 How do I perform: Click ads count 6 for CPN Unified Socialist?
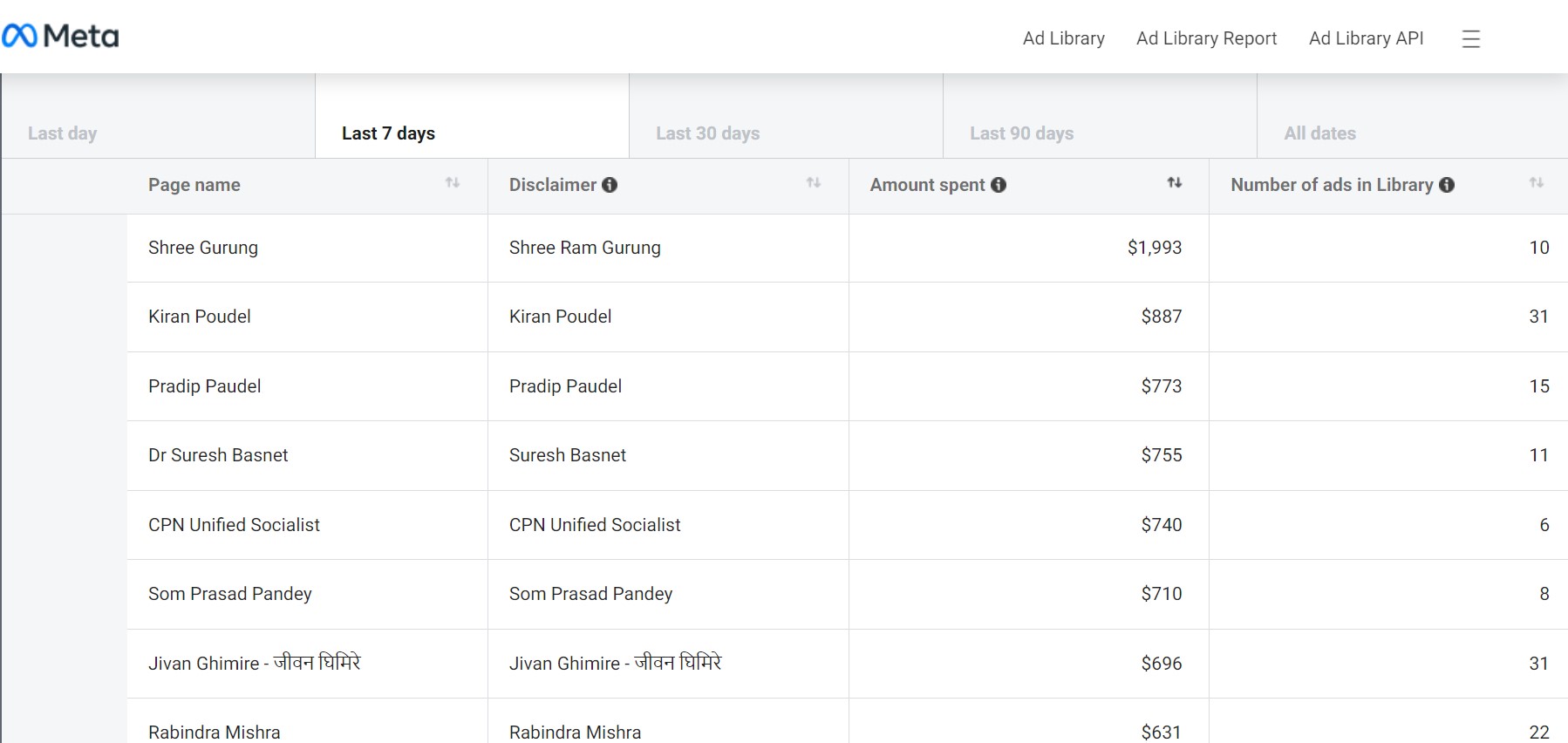1544,525
